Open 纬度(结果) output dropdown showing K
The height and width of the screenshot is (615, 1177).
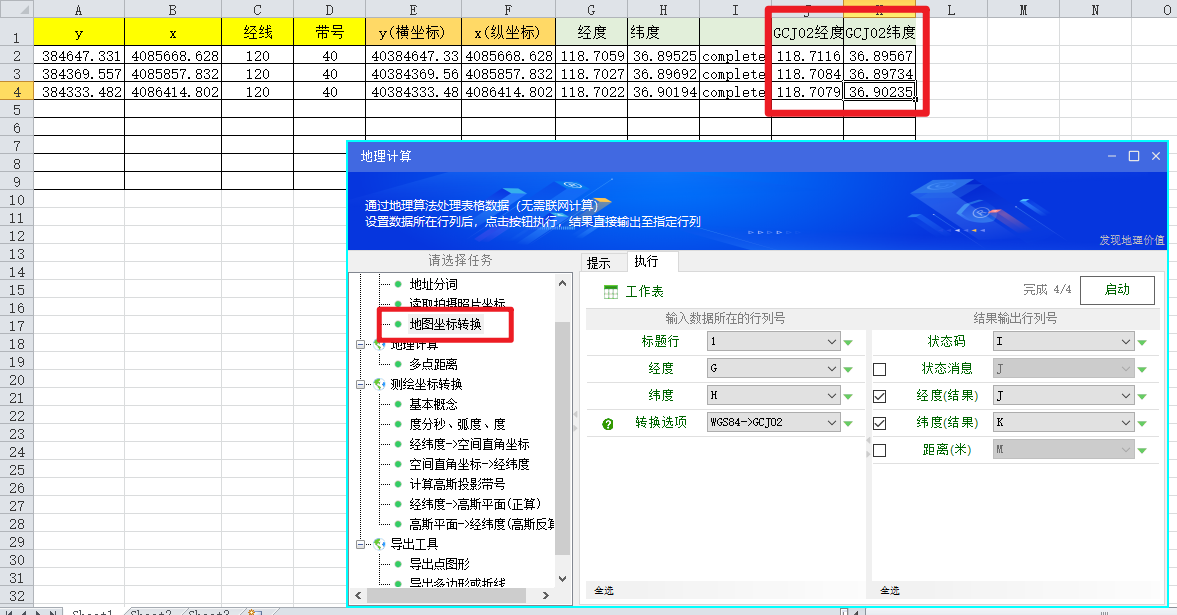[1063, 423]
